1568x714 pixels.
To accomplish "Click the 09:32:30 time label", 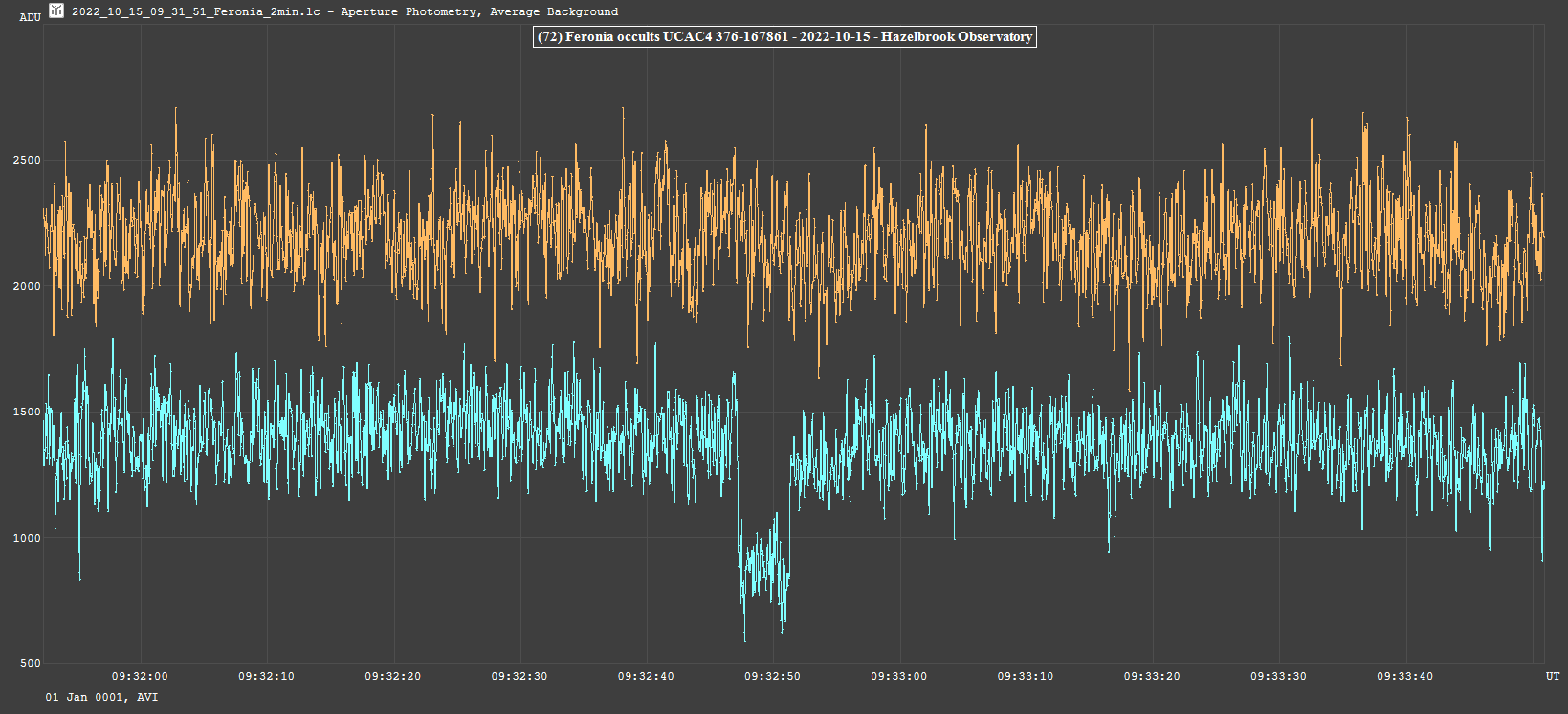I will 519,676.
